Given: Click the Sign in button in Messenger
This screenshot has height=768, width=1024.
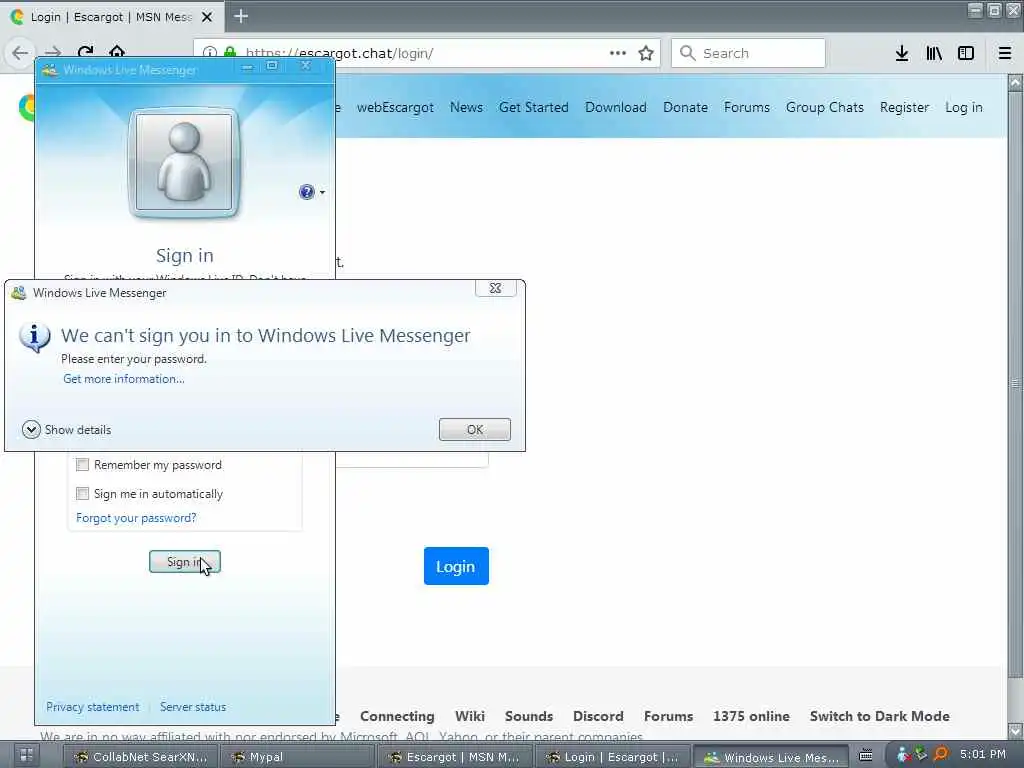Looking at the screenshot, I should pyautogui.click(x=185, y=562).
